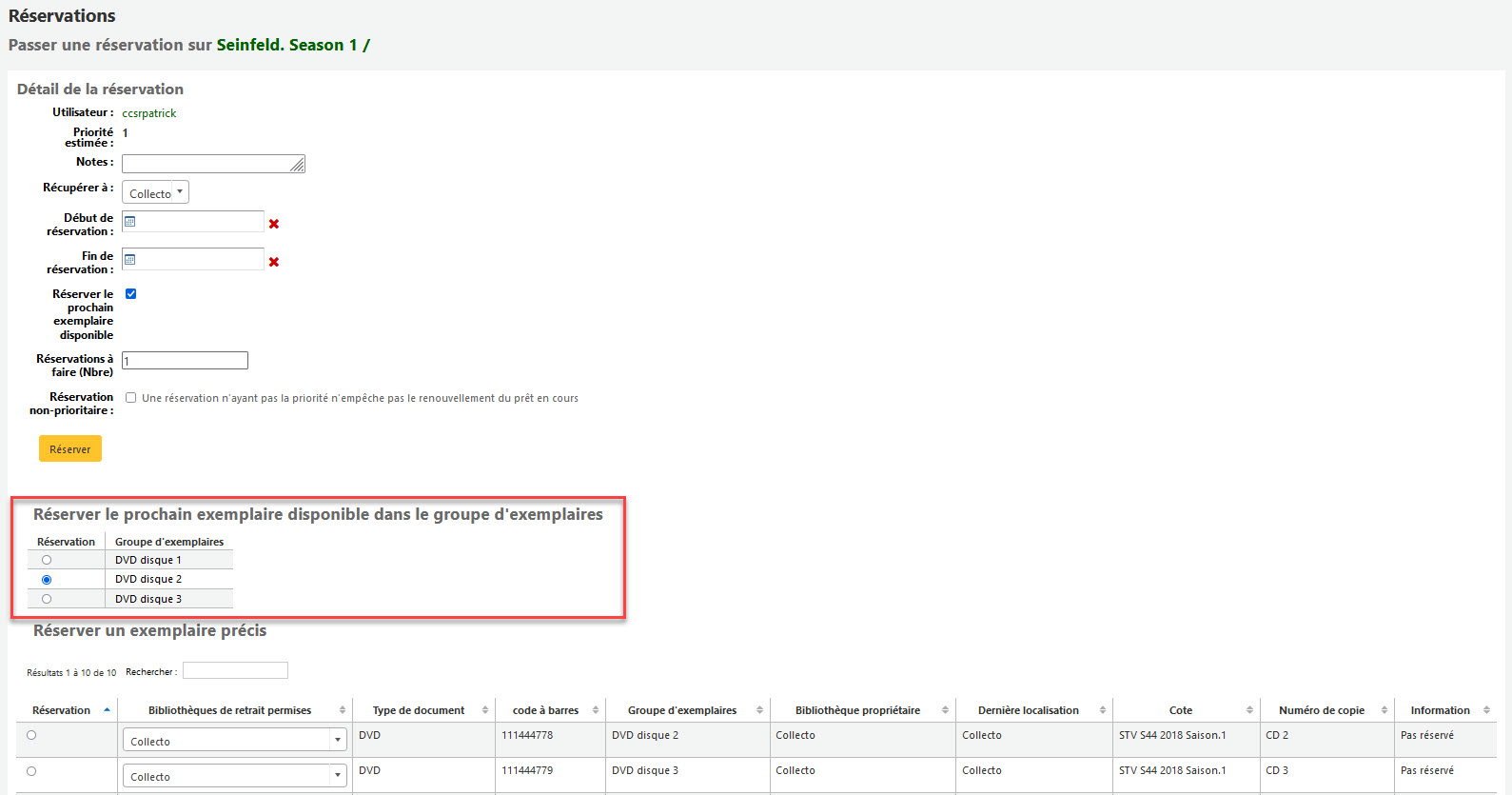Sort by Numéro de copie column
The image size is (1512, 795).
pos(1384,710)
